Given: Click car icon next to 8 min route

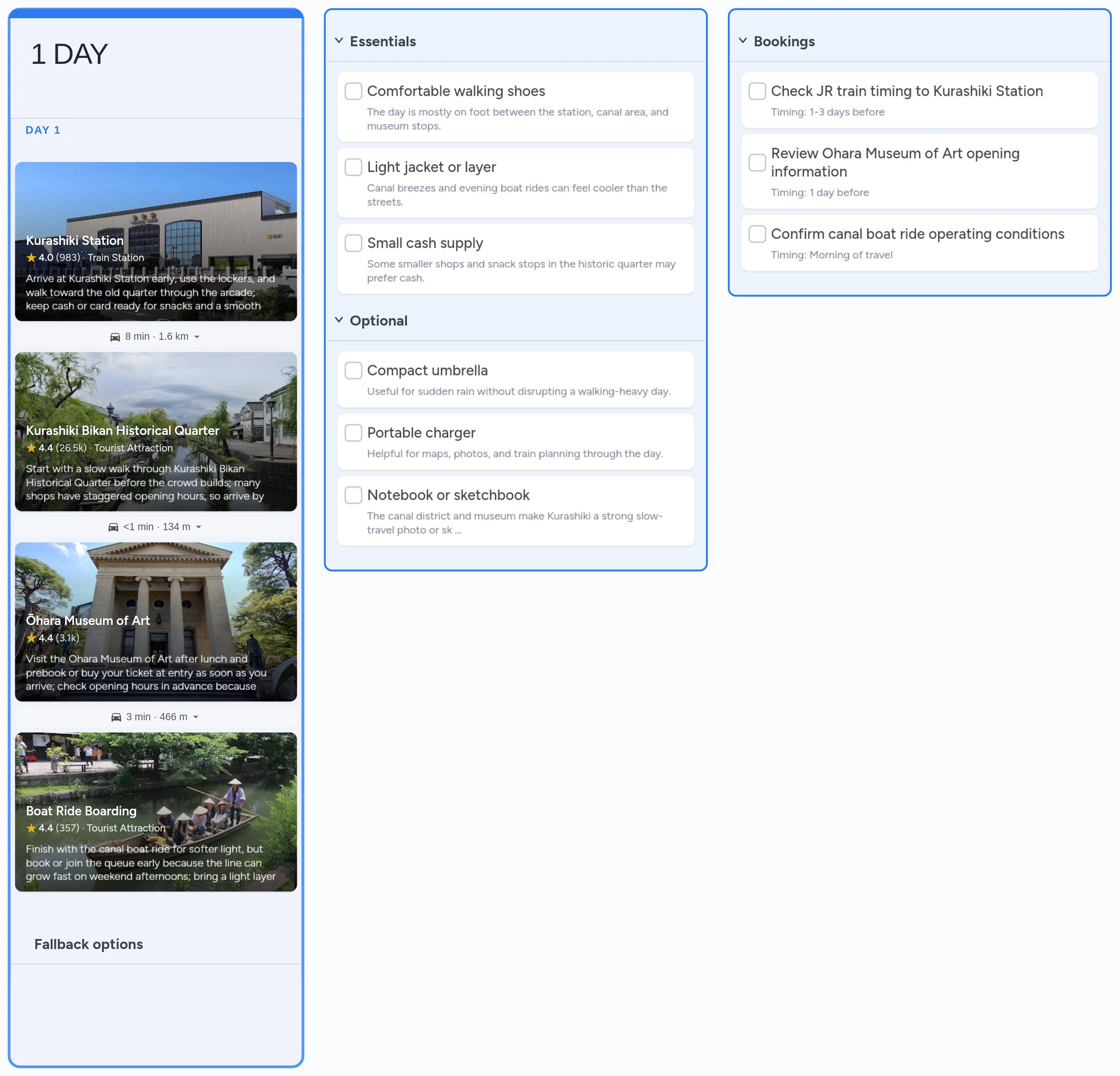Looking at the screenshot, I should point(115,337).
